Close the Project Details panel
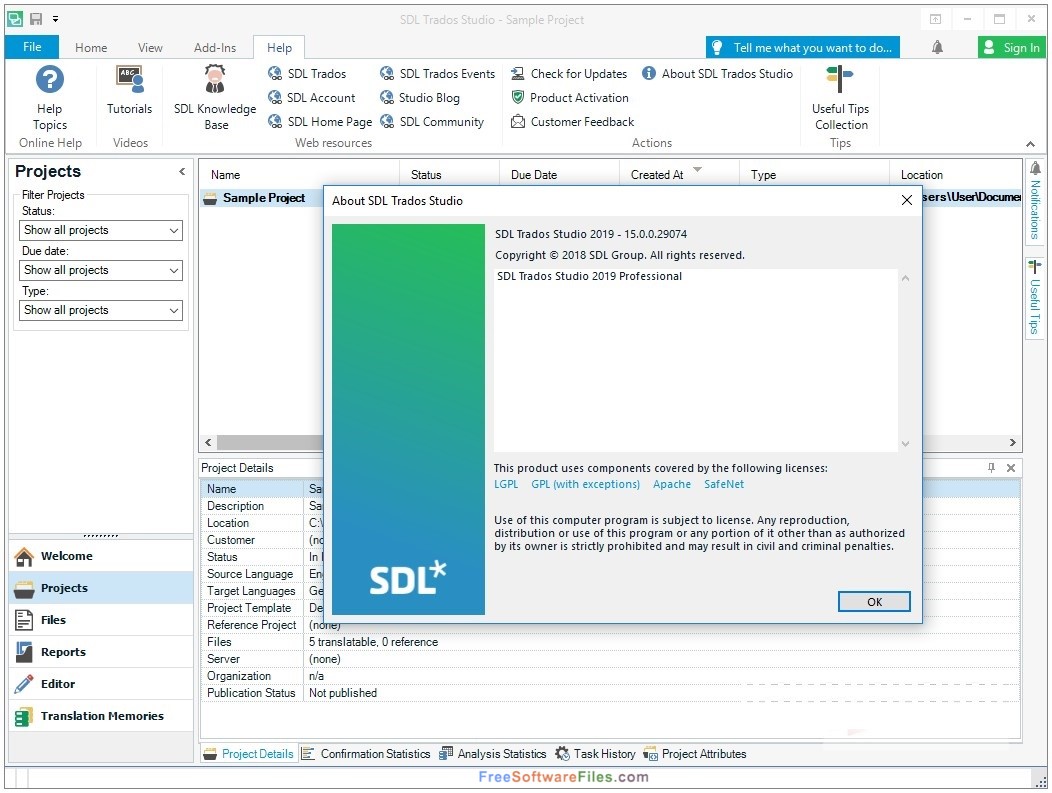This screenshot has width=1052, height=793. pos(1011,468)
